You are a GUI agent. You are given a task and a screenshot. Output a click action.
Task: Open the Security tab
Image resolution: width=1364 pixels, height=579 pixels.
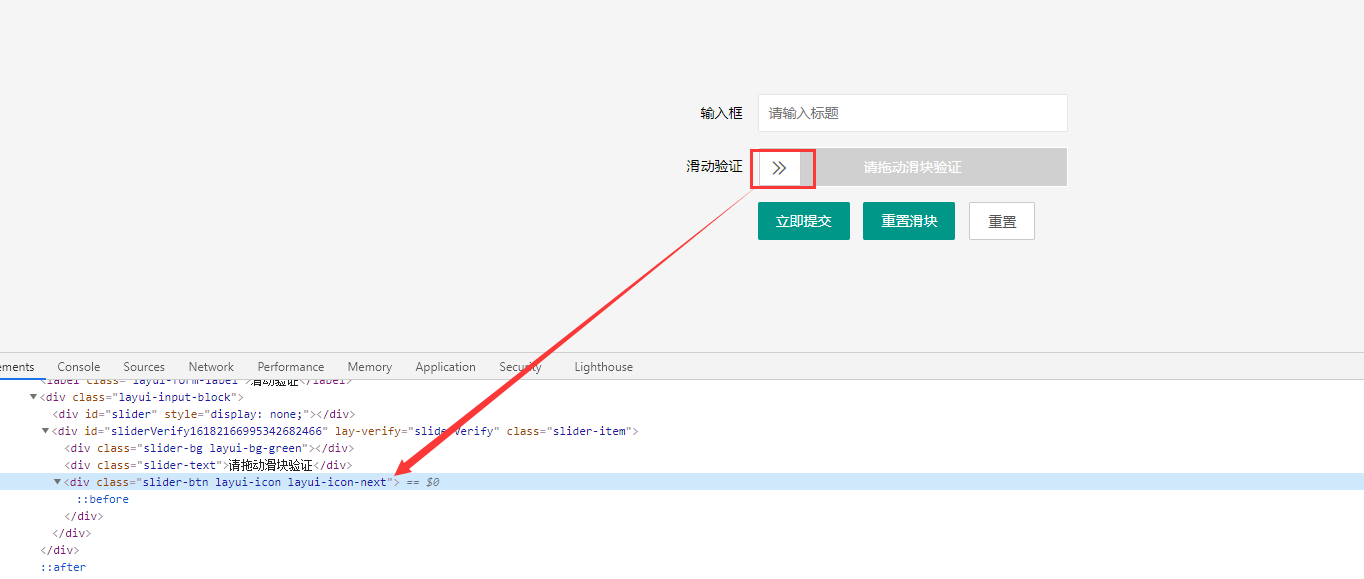(x=520, y=367)
